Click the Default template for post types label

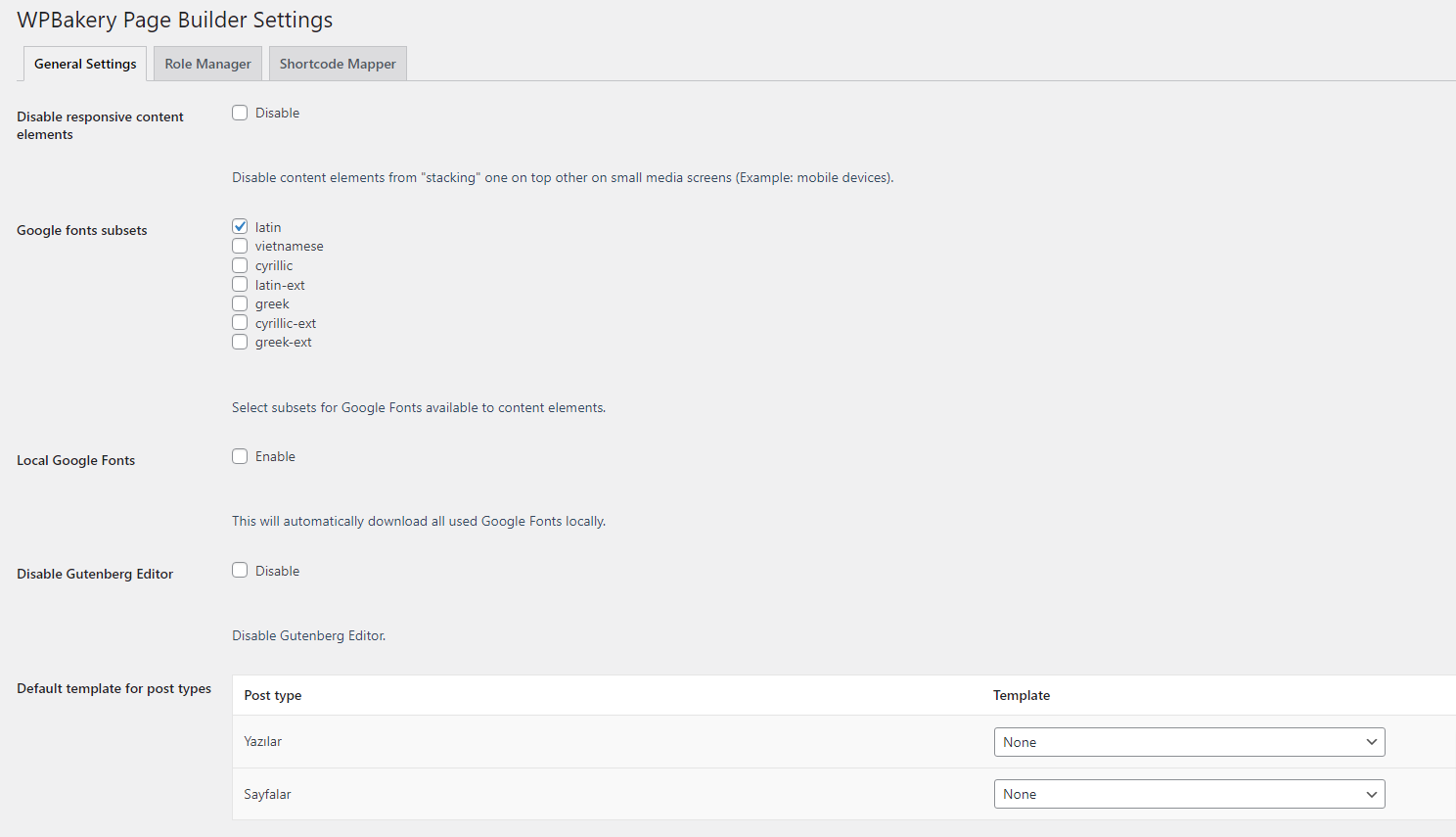click(114, 688)
